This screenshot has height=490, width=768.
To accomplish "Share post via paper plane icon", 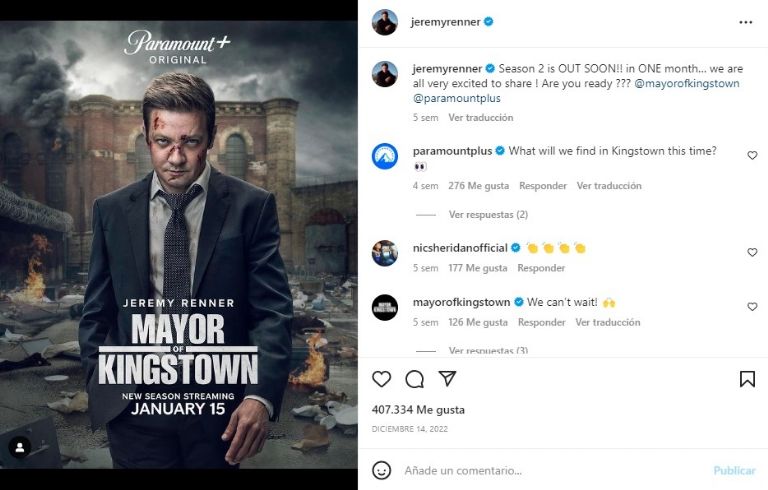I will point(447,379).
